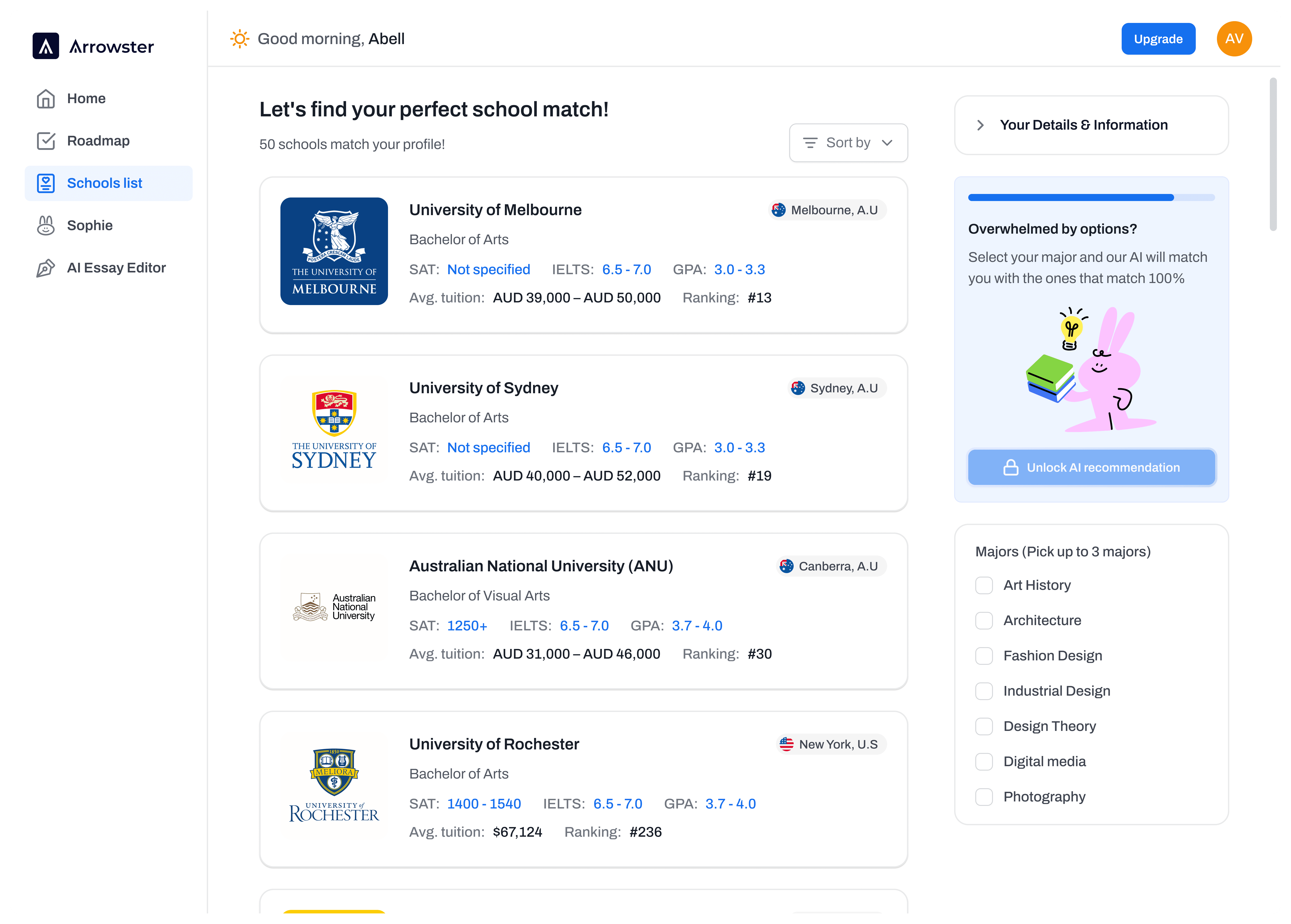Open the University of Sydney title
Image resolution: width=1291 pixels, height=924 pixels.
point(484,388)
